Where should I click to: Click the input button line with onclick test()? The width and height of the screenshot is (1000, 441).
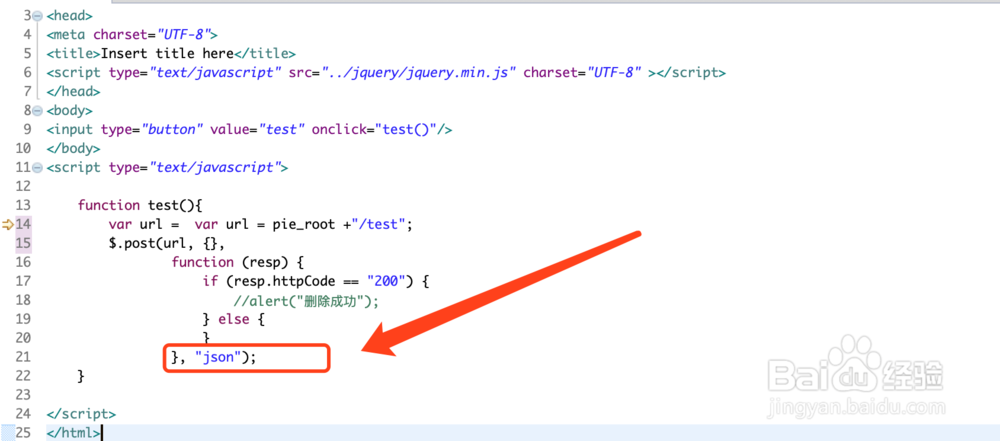pyautogui.click(x=249, y=130)
